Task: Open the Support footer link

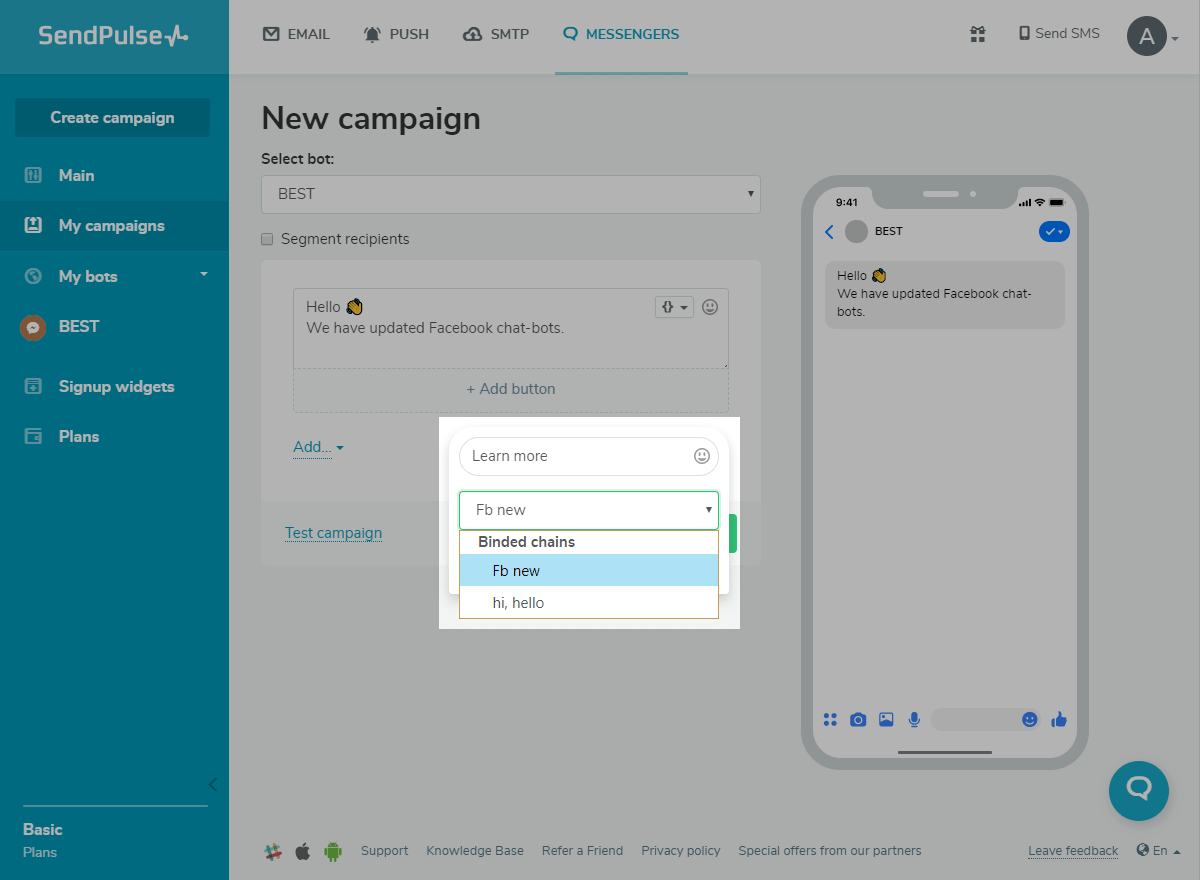Action: tap(384, 851)
